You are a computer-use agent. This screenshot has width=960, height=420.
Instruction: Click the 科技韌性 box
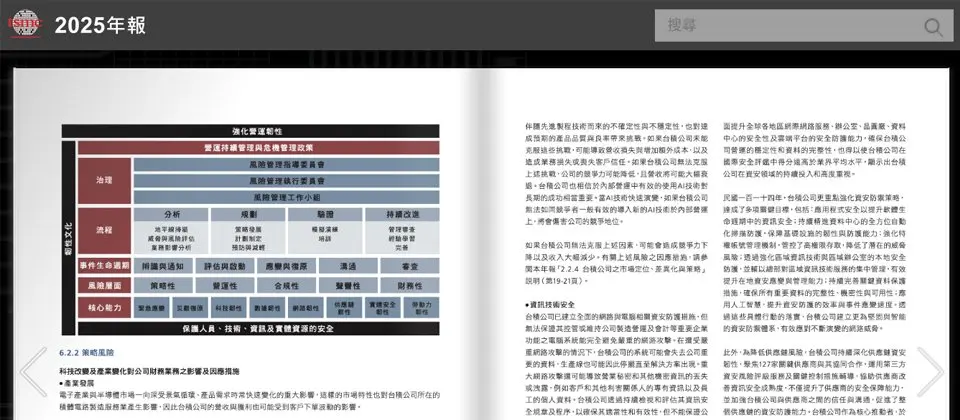[x=228, y=307]
